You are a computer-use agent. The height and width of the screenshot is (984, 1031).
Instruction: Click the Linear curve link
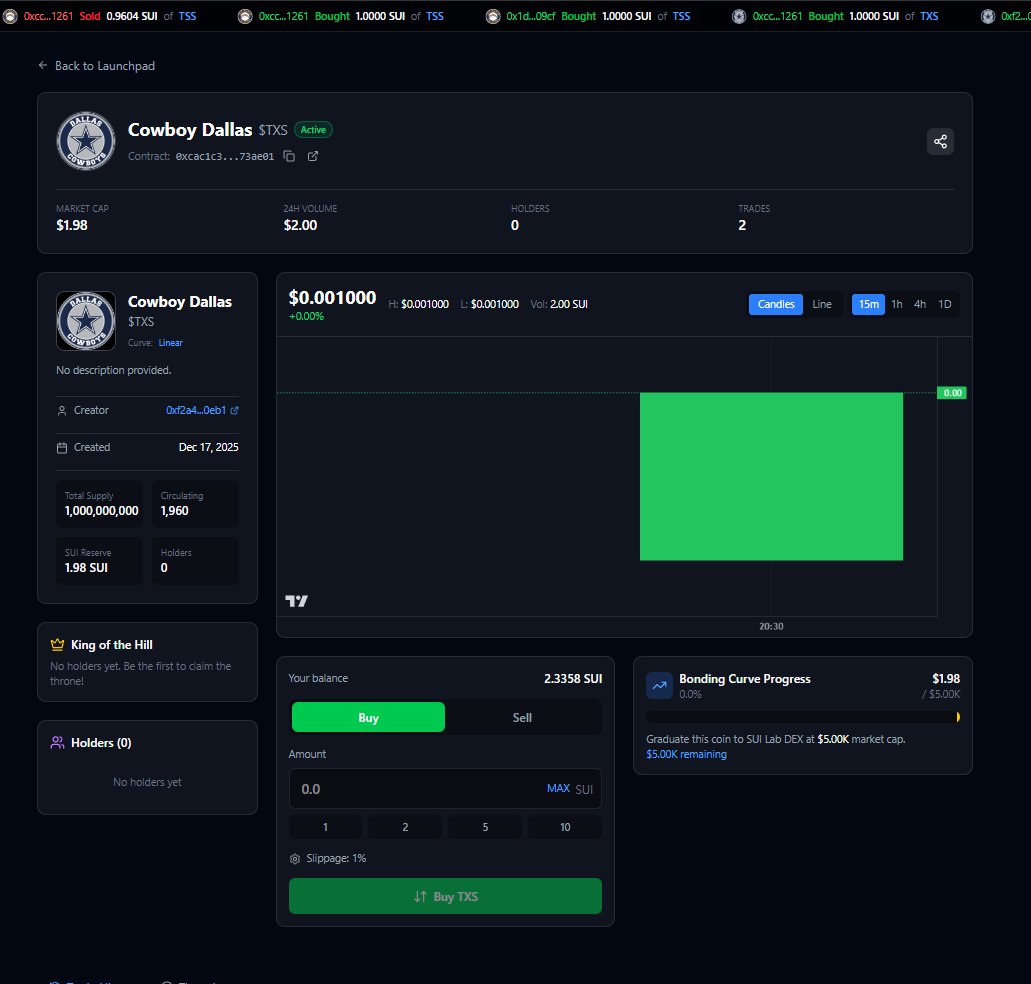170,342
